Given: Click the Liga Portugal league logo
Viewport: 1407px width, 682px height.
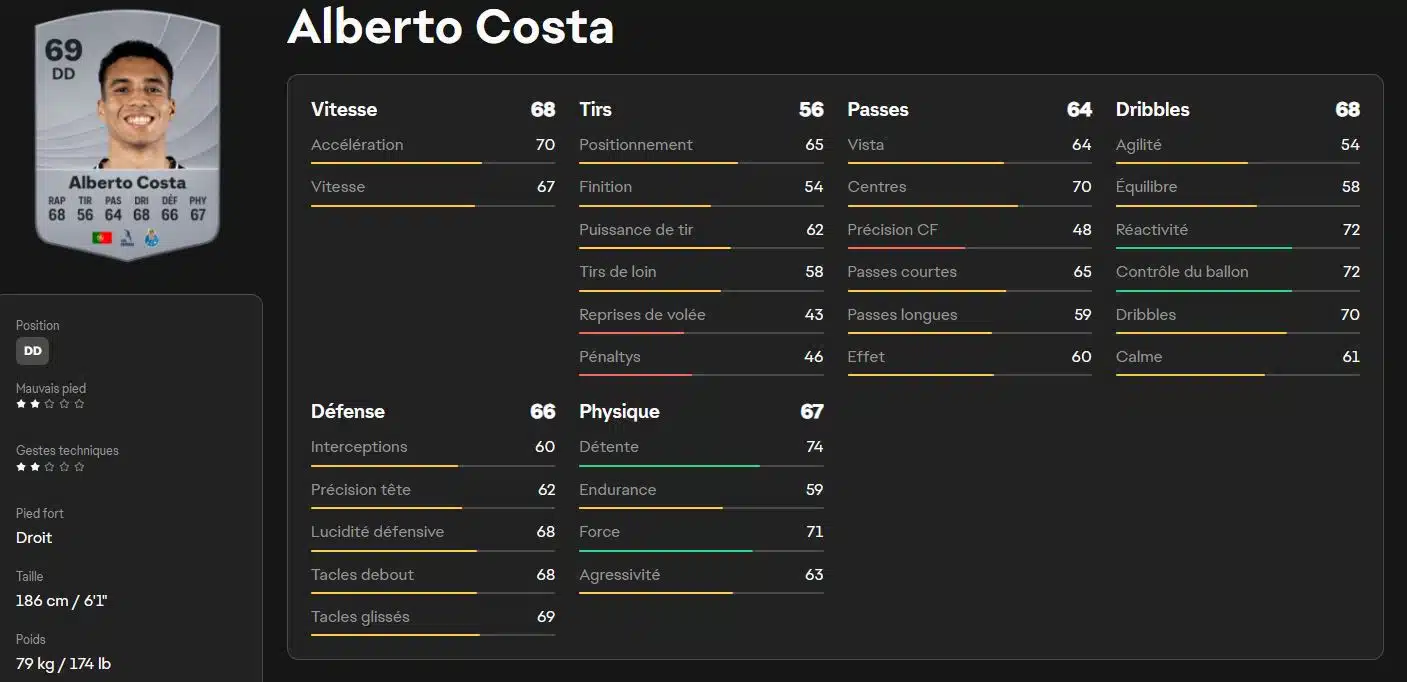Looking at the screenshot, I should [x=127, y=237].
